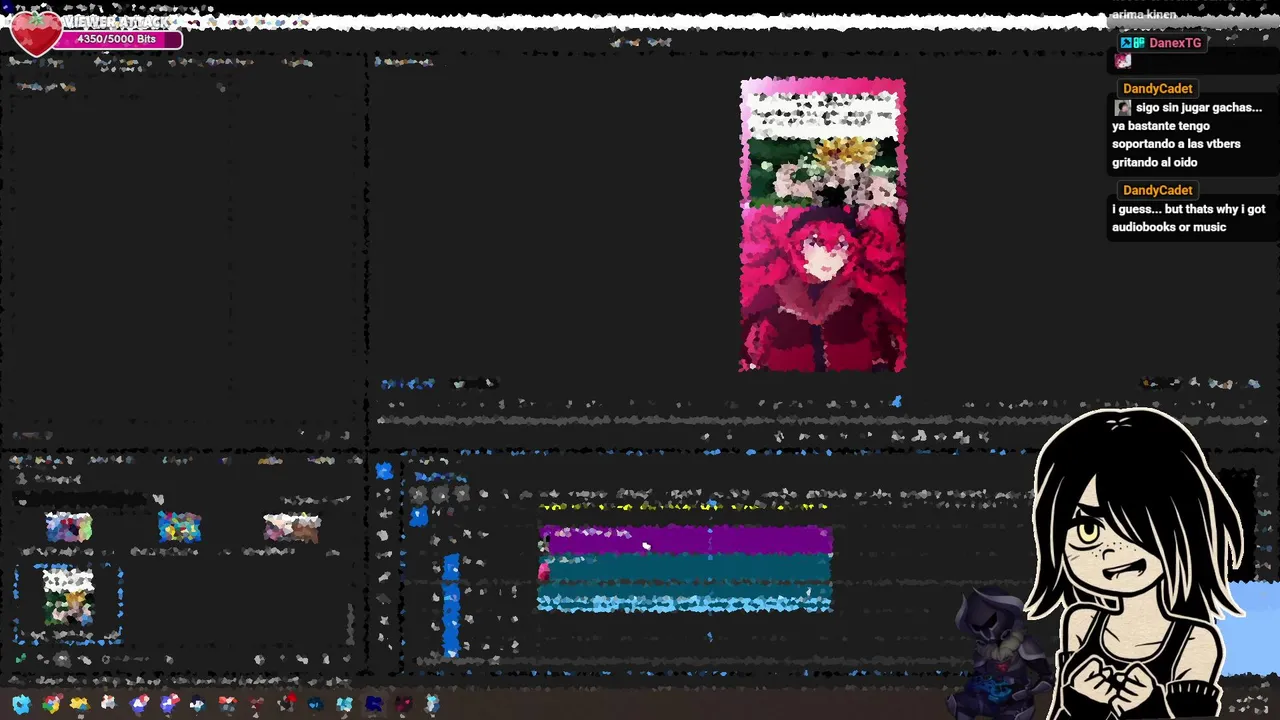1280x720 pixels.
Task: Open the blue-outlined selected project thumbnail
Action: [68, 603]
